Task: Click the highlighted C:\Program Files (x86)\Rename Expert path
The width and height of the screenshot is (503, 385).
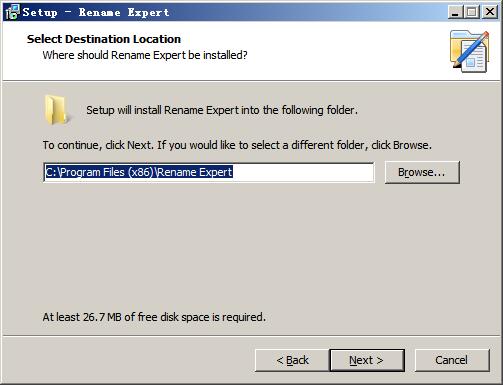Action: pos(139,172)
